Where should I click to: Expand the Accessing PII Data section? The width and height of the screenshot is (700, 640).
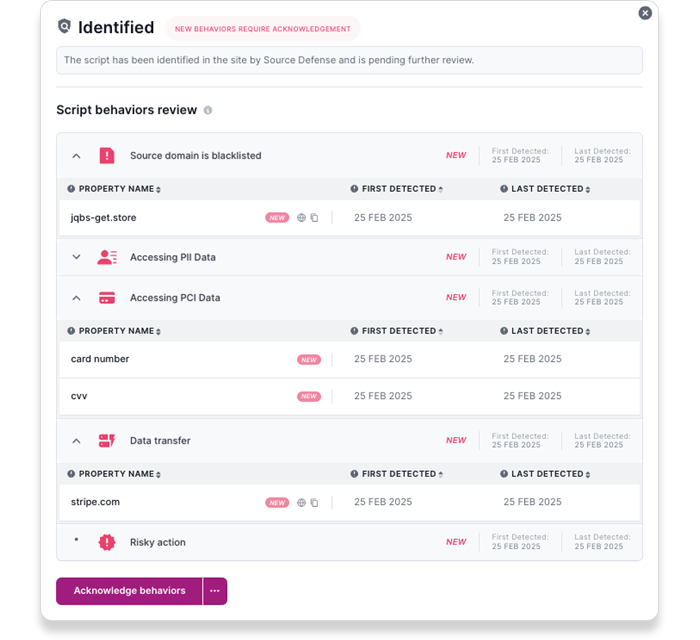point(76,257)
